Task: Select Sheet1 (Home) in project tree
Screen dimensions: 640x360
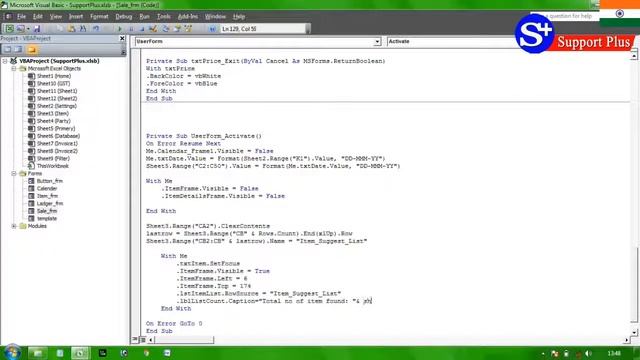Action: pyautogui.click(x=53, y=76)
